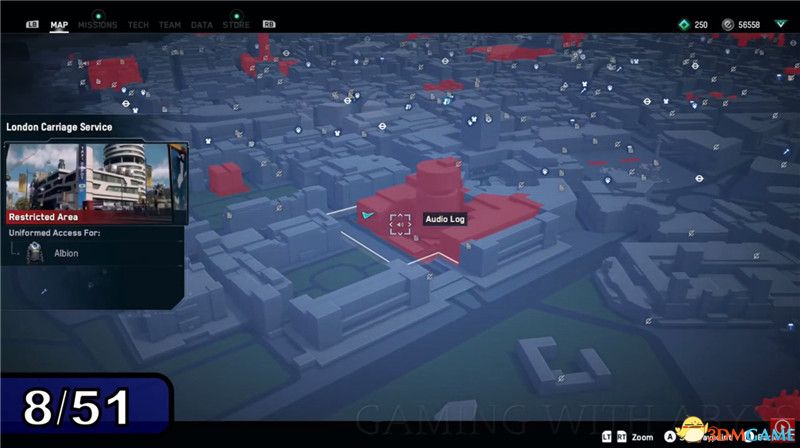The height and width of the screenshot is (448, 800).
Task: Click the Albion uniform vest icon
Action: tap(35, 253)
